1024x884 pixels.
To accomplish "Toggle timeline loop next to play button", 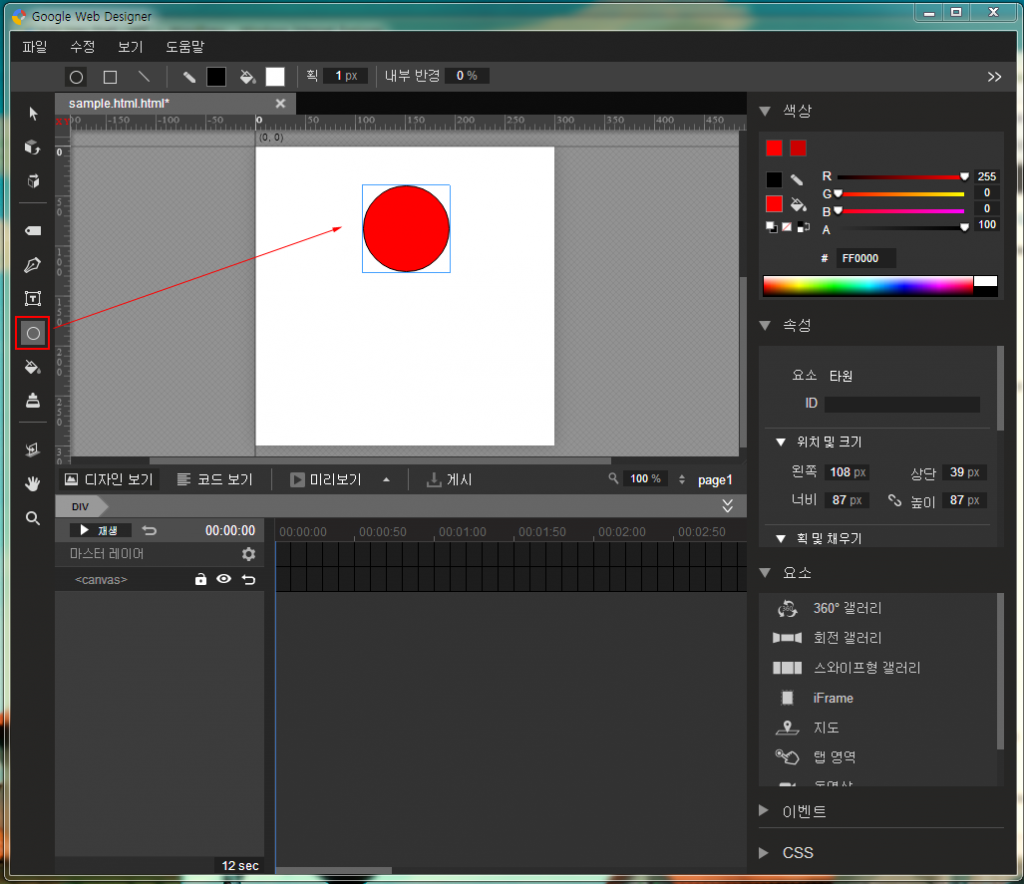I will pos(150,530).
